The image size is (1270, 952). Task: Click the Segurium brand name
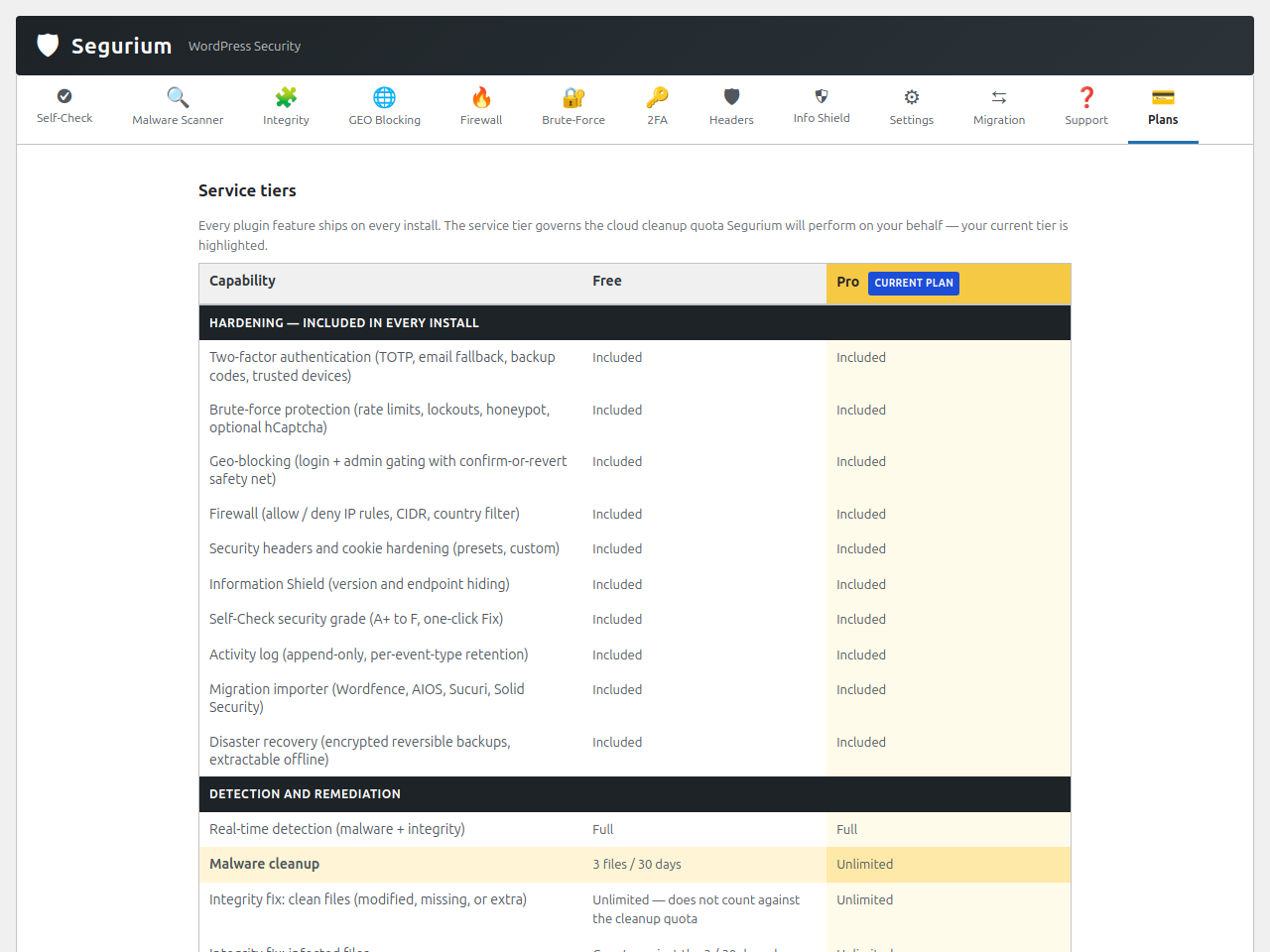point(121,46)
